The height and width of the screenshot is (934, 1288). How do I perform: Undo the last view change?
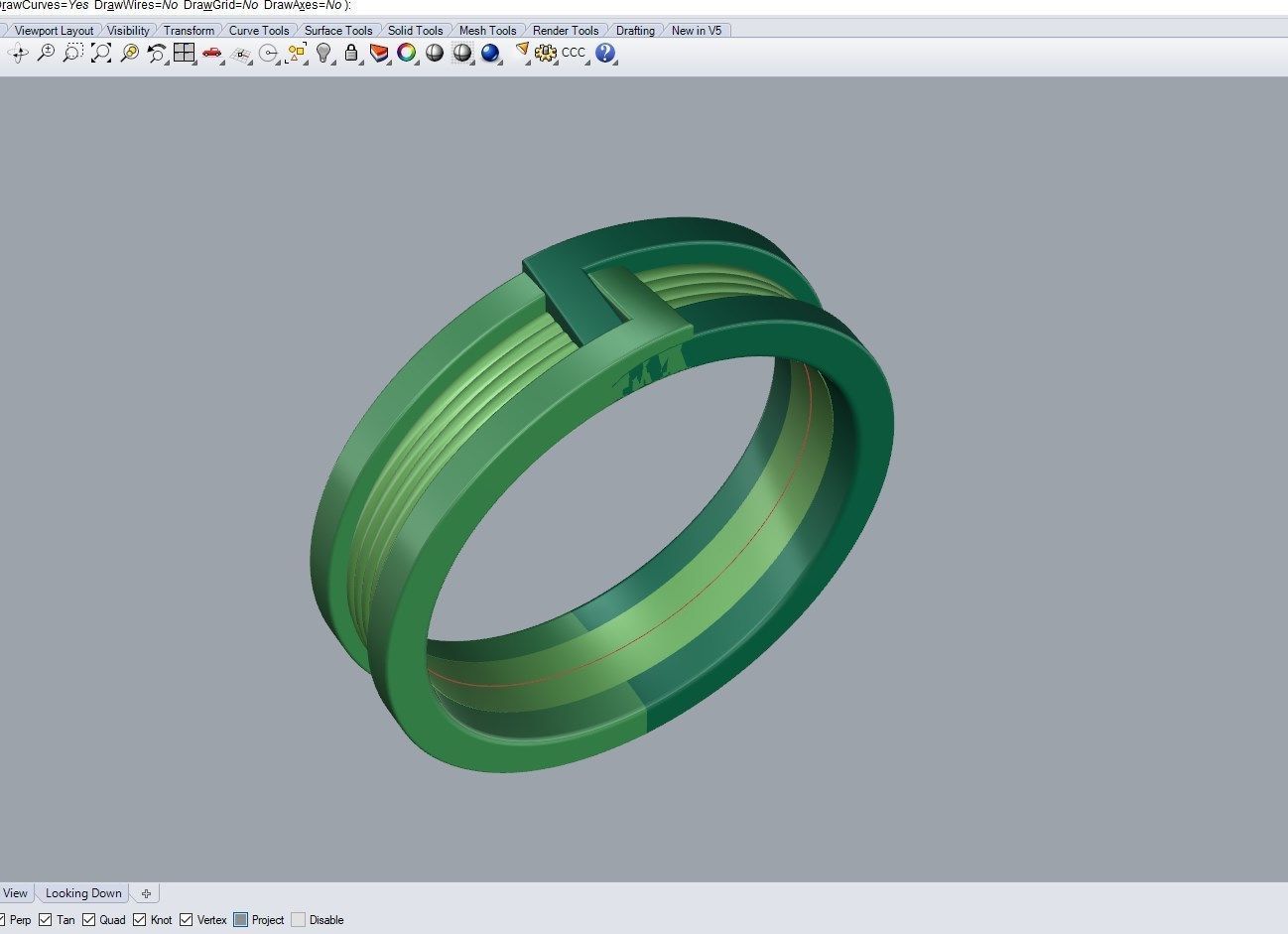click(x=157, y=54)
